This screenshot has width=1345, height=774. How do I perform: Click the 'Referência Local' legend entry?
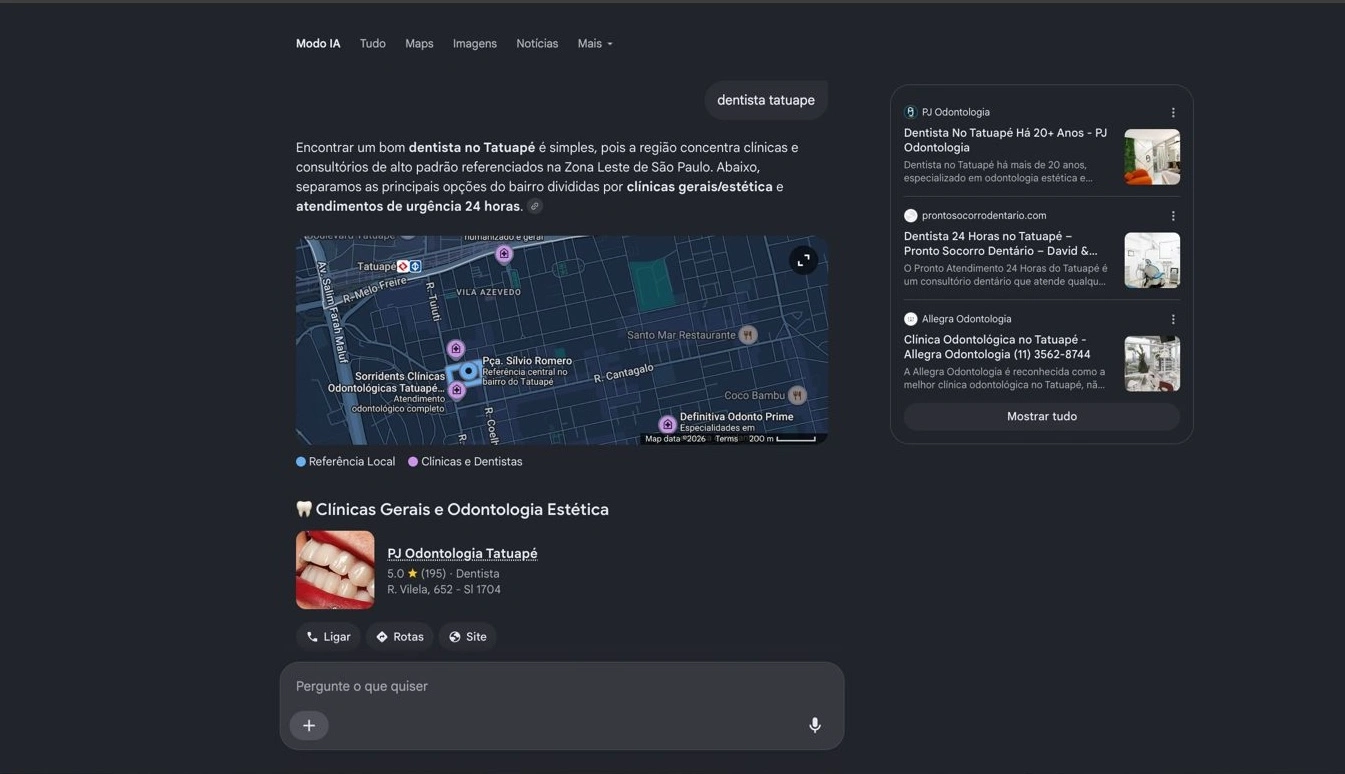(x=345, y=462)
